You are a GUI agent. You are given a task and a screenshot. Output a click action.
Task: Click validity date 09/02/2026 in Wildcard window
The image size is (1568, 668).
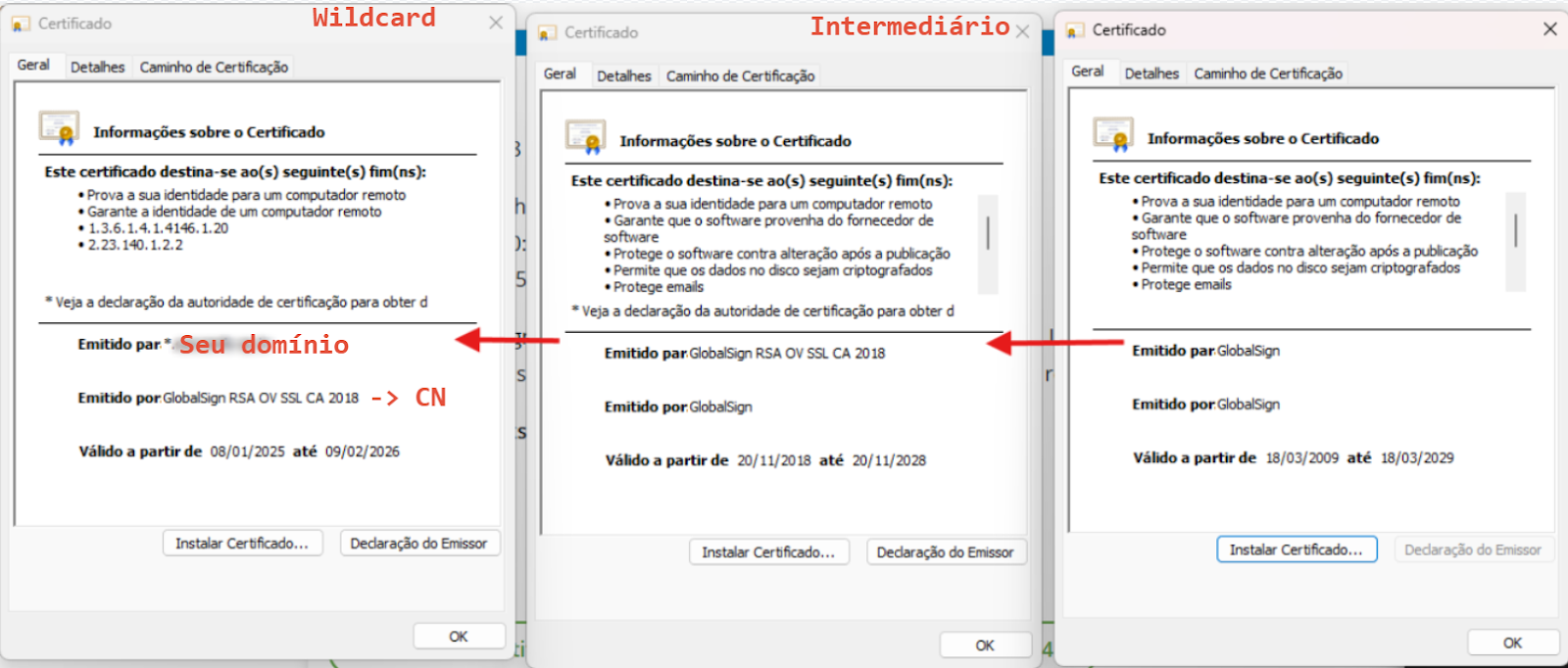click(x=363, y=452)
